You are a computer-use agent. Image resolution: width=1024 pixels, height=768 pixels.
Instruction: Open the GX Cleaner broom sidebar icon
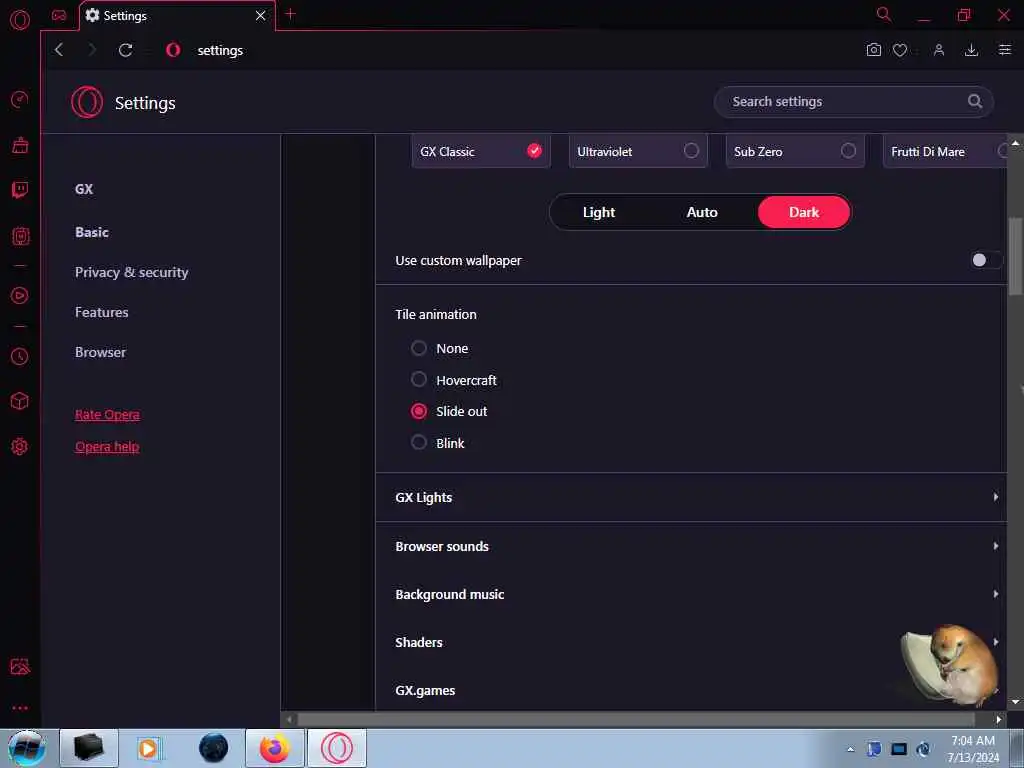click(20, 144)
